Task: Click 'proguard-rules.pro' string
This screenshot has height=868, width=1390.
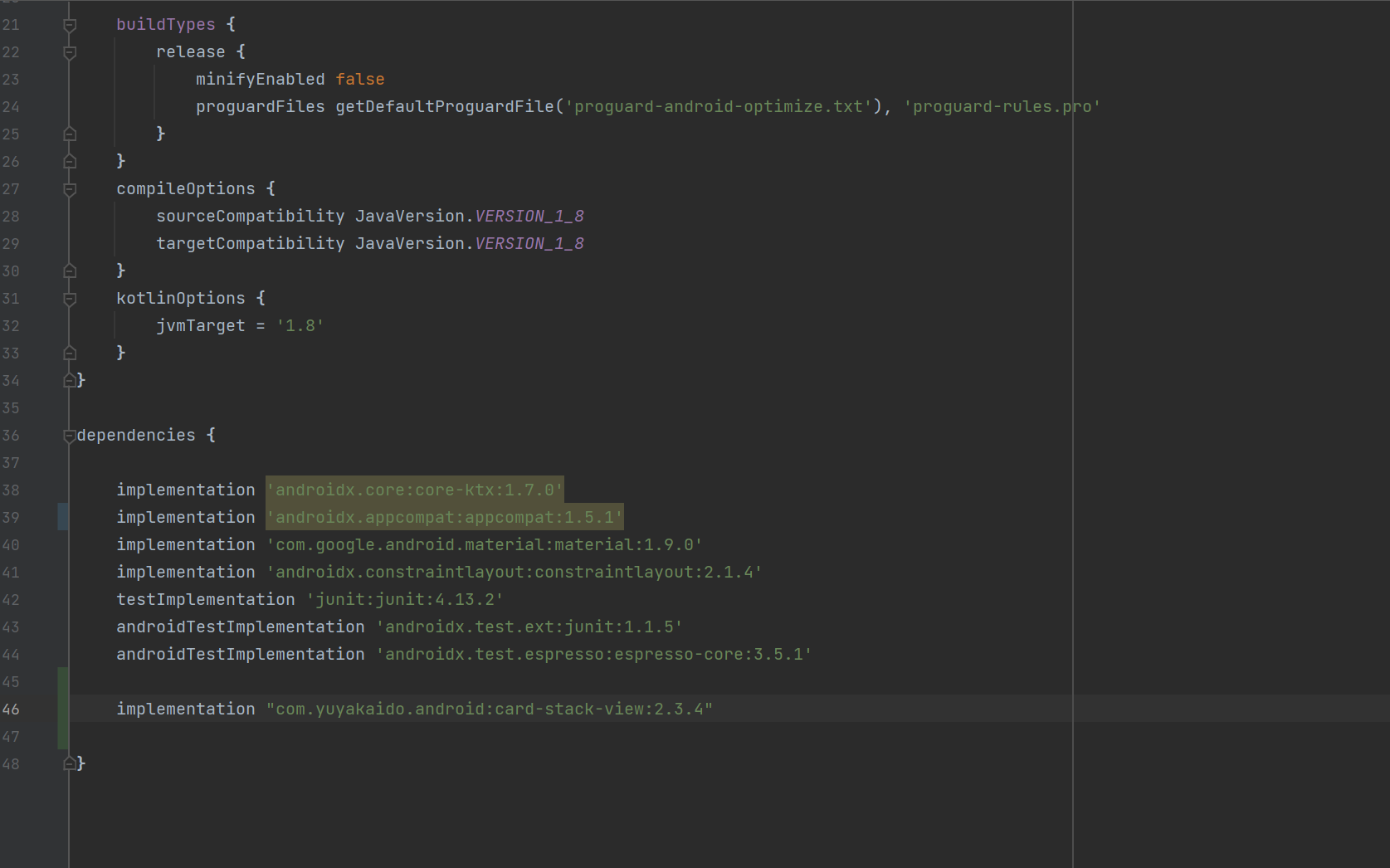Action: click(1002, 106)
